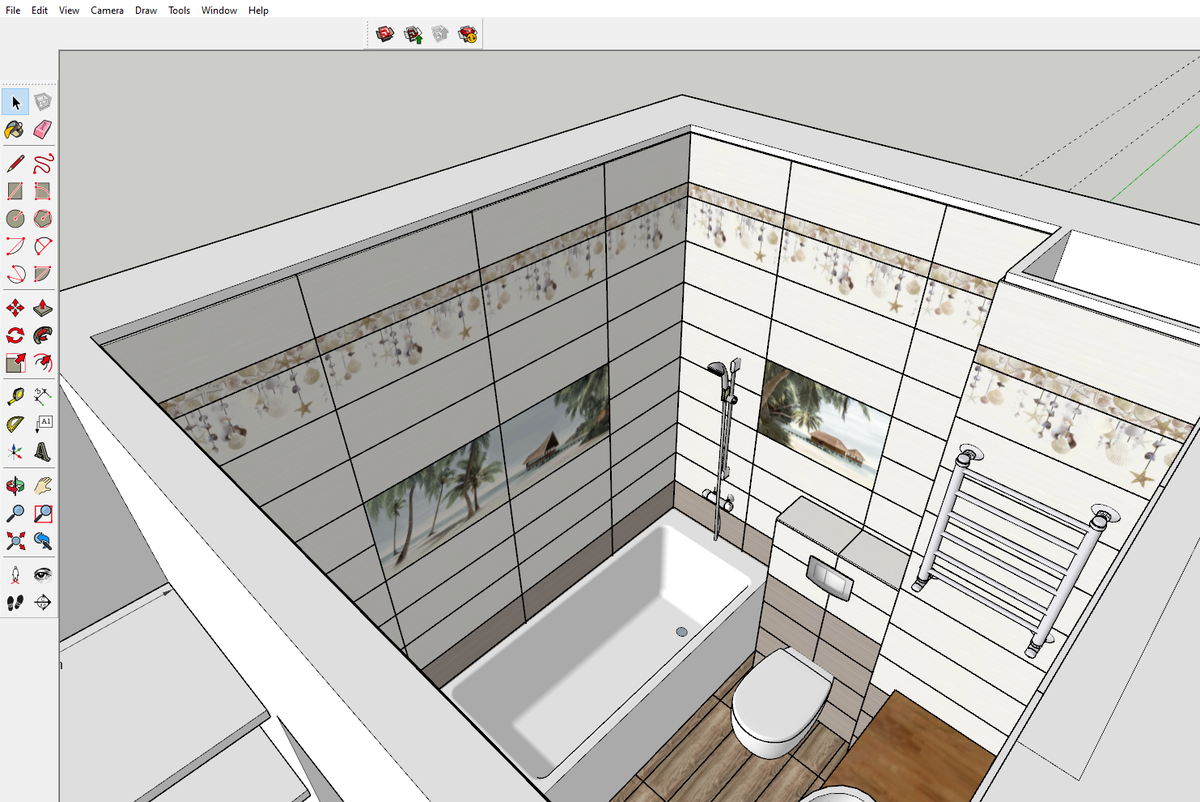Open the Draw menu
This screenshot has width=1200, height=802.
click(x=145, y=10)
